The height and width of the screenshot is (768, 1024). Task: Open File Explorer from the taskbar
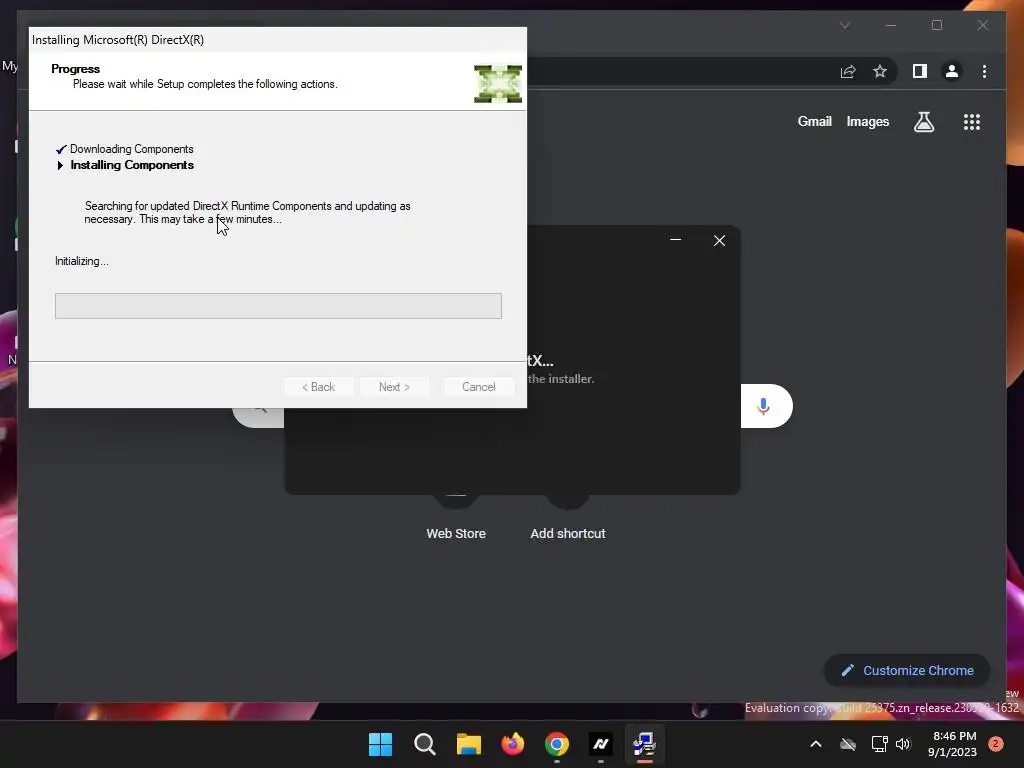click(468, 744)
